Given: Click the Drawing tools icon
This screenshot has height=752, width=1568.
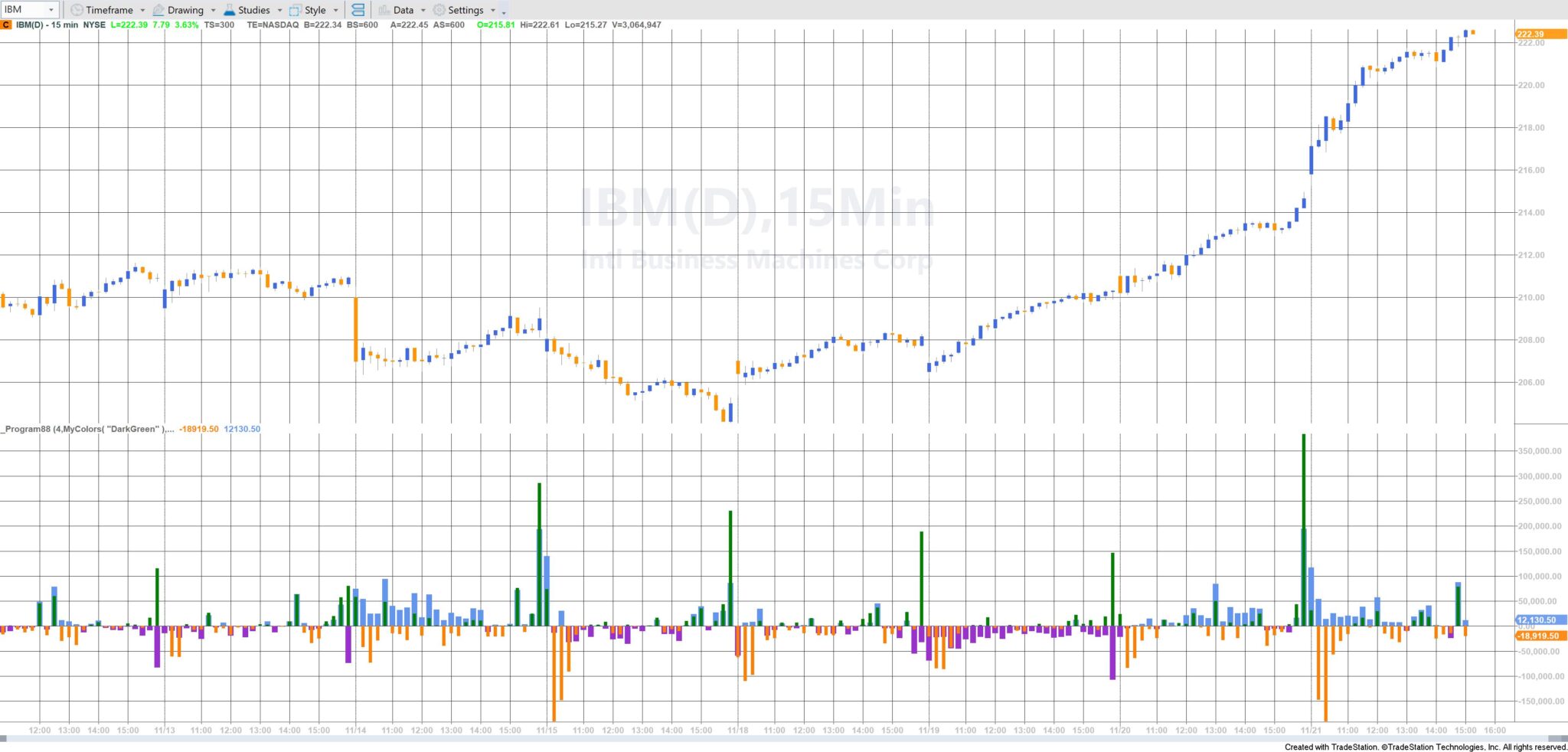Looking at the screenshot, I should pyautogui.click(x=158, y=10).
